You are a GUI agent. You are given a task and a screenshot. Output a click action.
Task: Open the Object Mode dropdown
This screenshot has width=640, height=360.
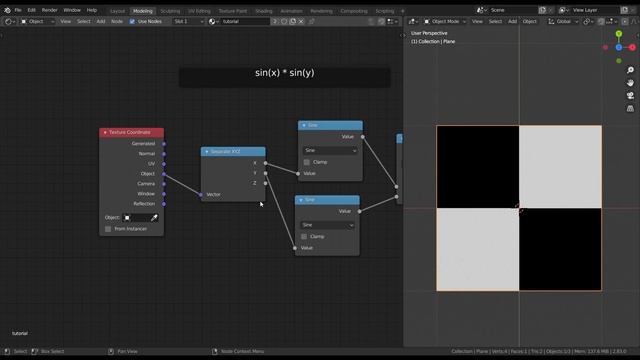[444, 22]
